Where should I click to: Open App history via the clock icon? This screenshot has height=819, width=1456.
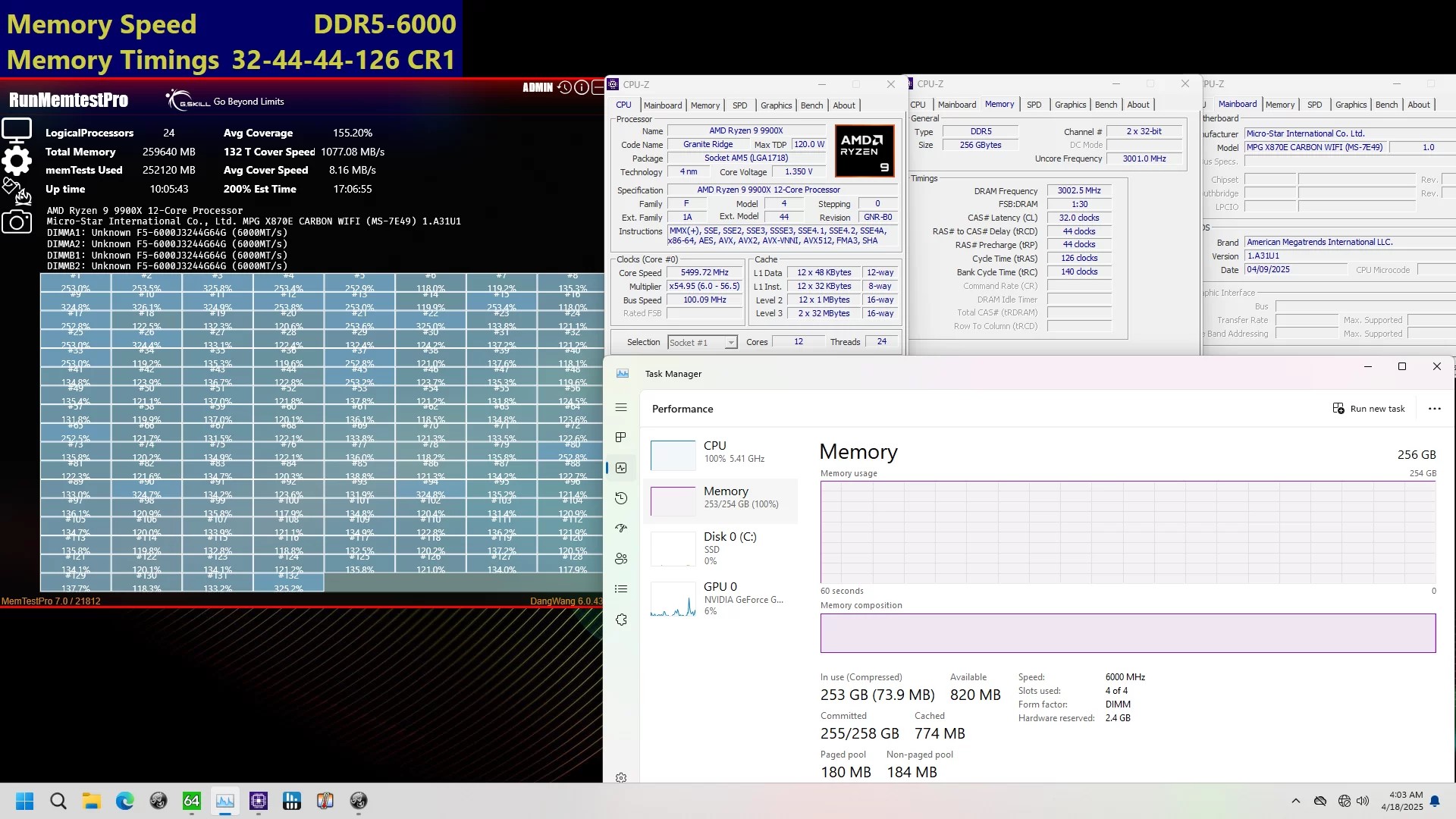coord(621,498)
